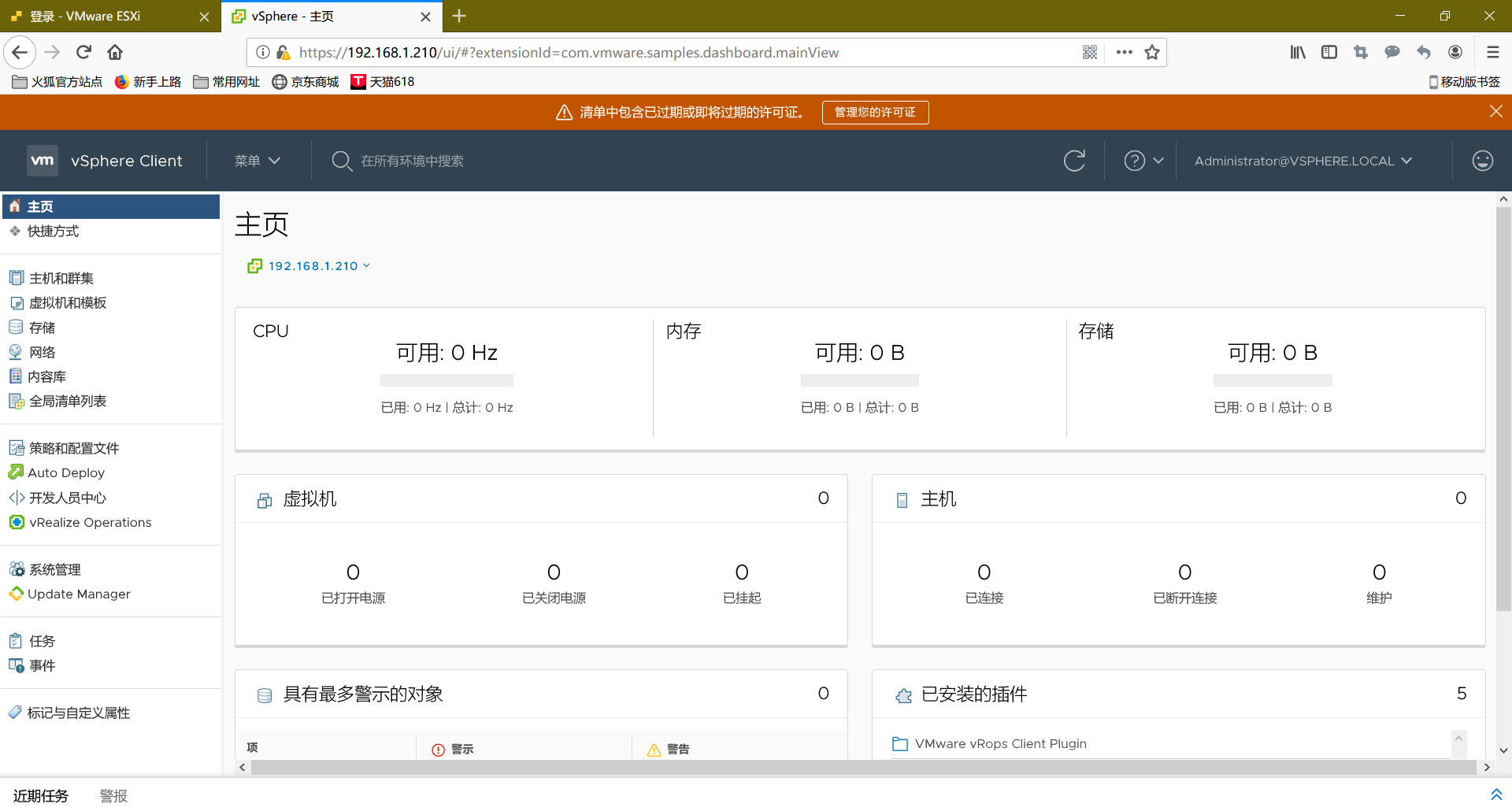Open a new browser tab
This screenshot has width=1512, height=811.
tap(459, 16)
